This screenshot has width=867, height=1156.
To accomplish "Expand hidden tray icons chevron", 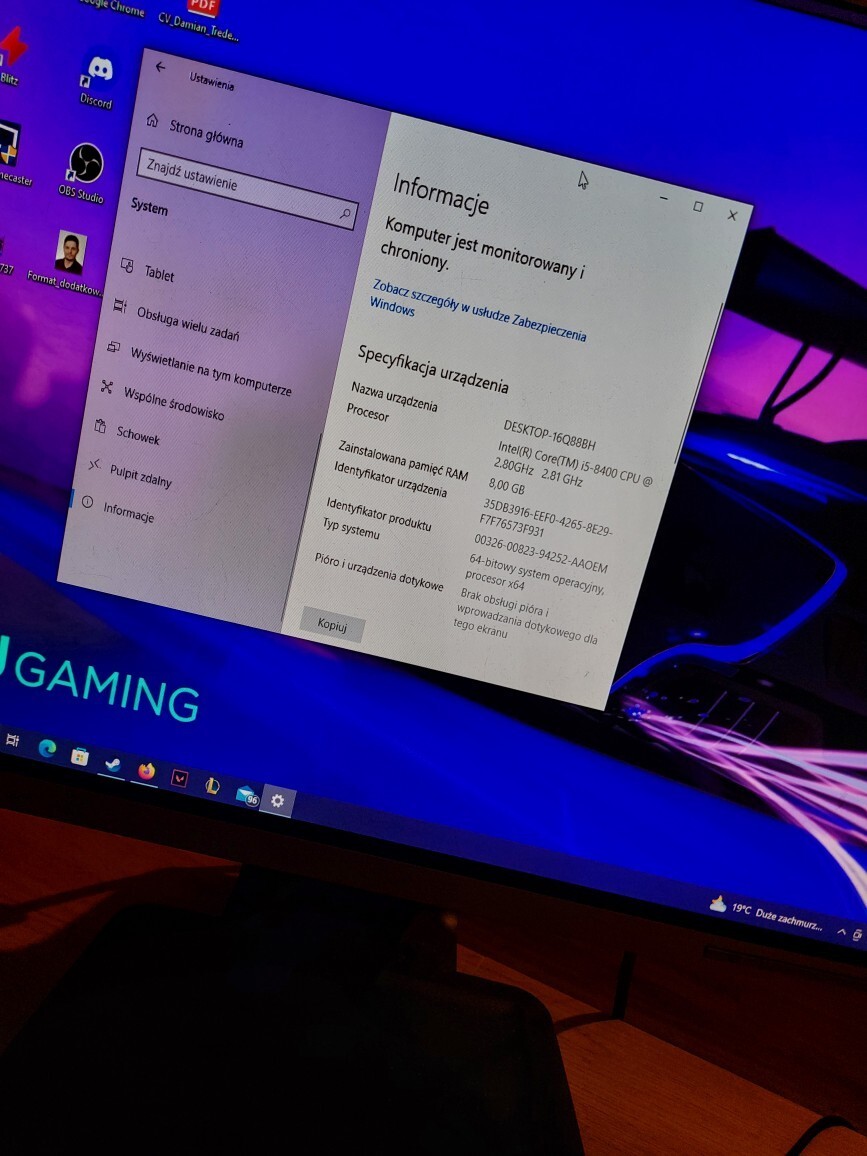I will click(x=842, y=930).
